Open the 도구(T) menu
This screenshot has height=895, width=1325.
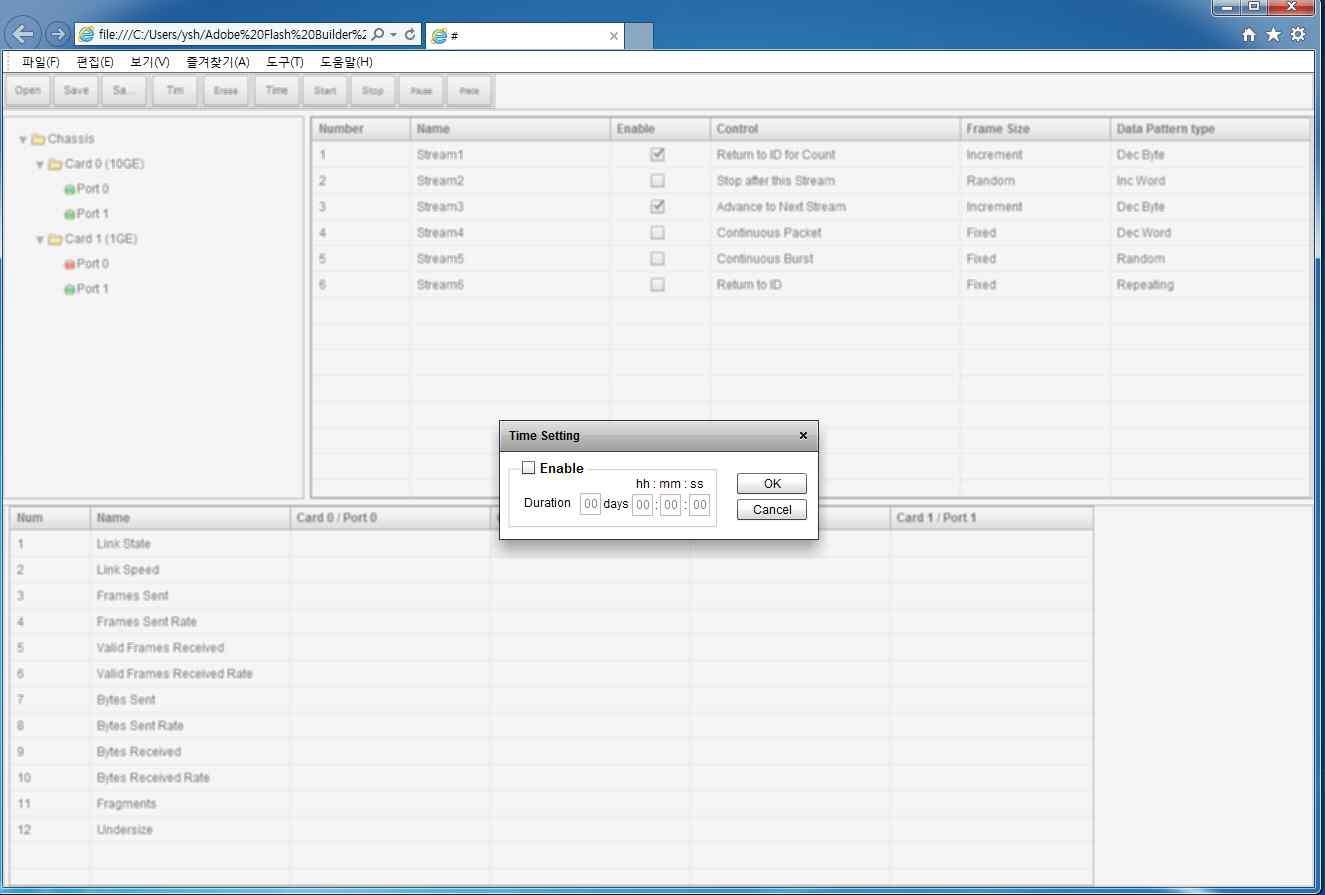pos(285,62)
